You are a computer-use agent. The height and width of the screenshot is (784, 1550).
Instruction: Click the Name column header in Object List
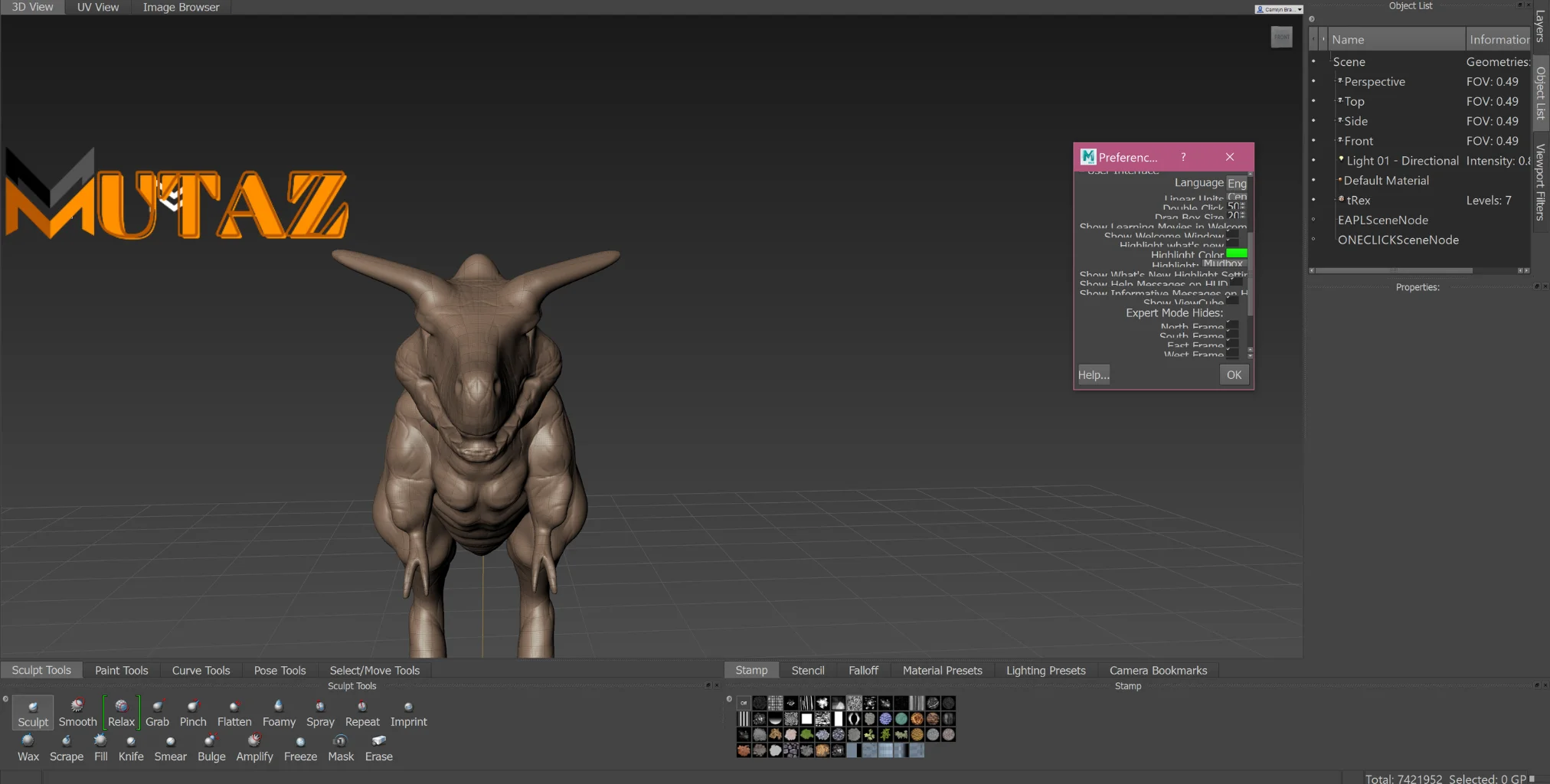1395,39
